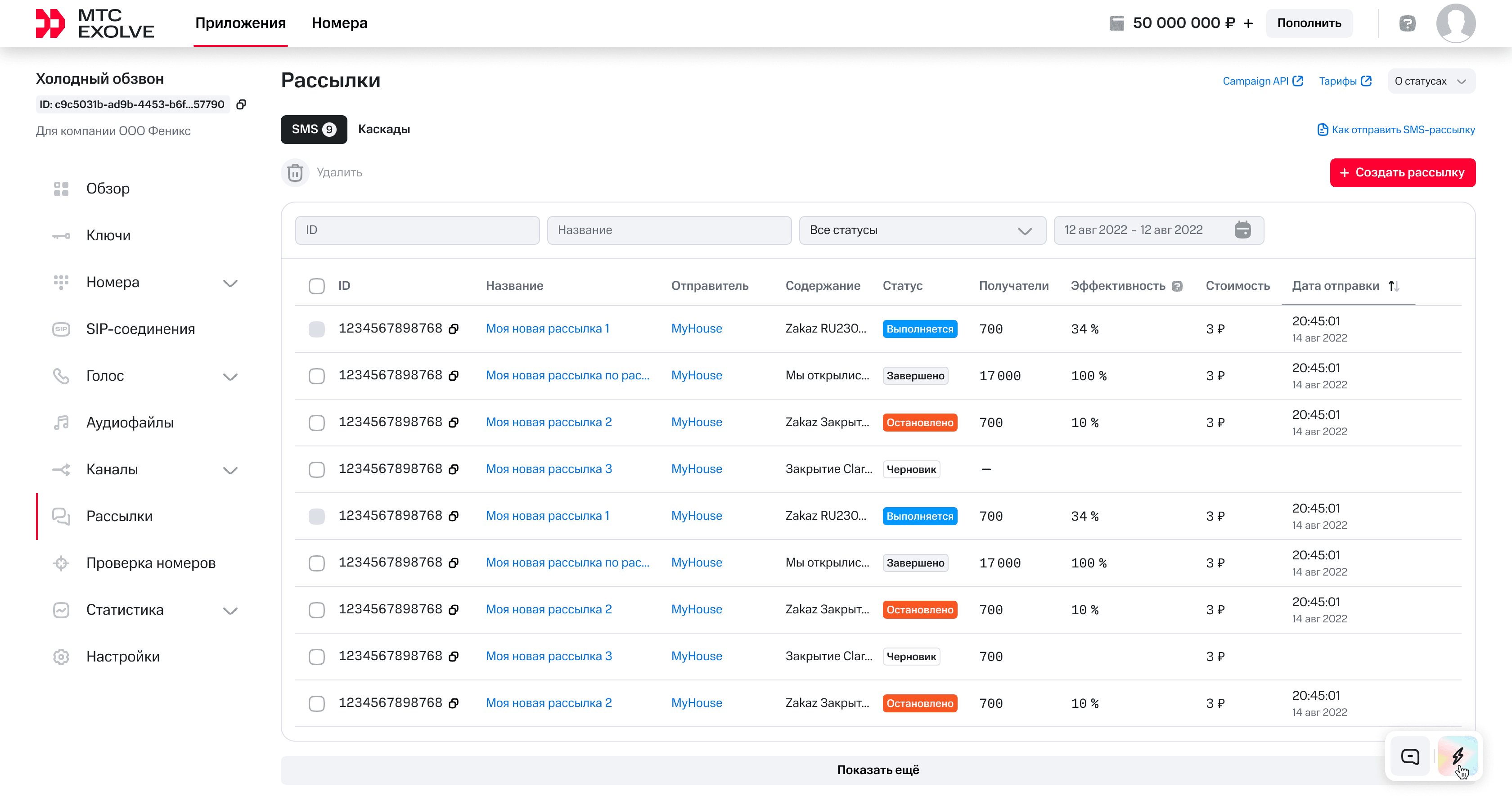Image resolution: width=1512 pixels, height=810 pixels.
Task: Open Обзор in the sidebar
Action: point(108,189)
